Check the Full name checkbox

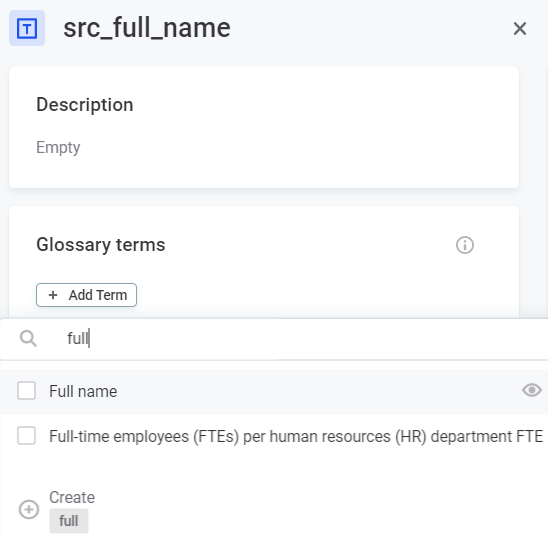(x=27, y=391)
